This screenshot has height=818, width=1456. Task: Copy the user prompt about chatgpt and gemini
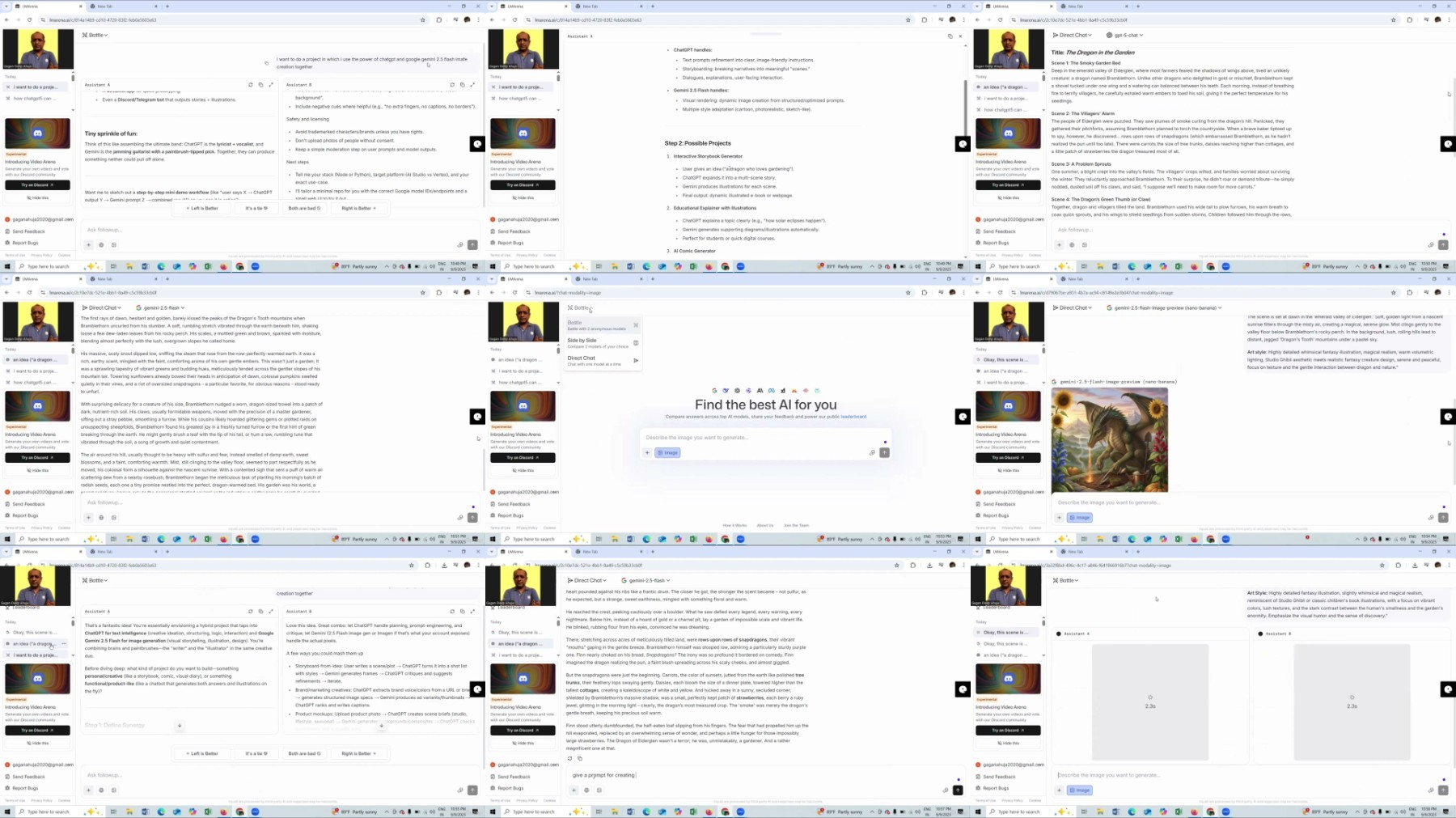click(x=266, y=62)
